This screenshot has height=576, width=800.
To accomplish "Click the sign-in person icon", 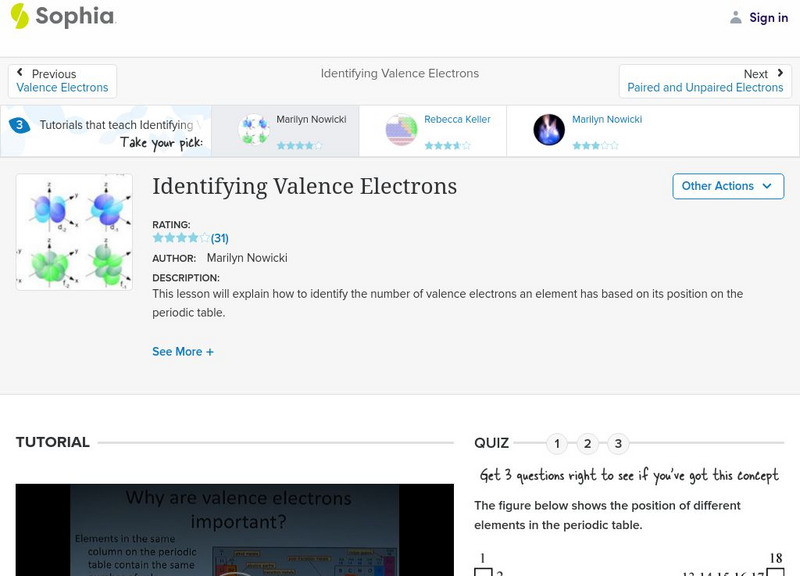I will click(734, 17).
